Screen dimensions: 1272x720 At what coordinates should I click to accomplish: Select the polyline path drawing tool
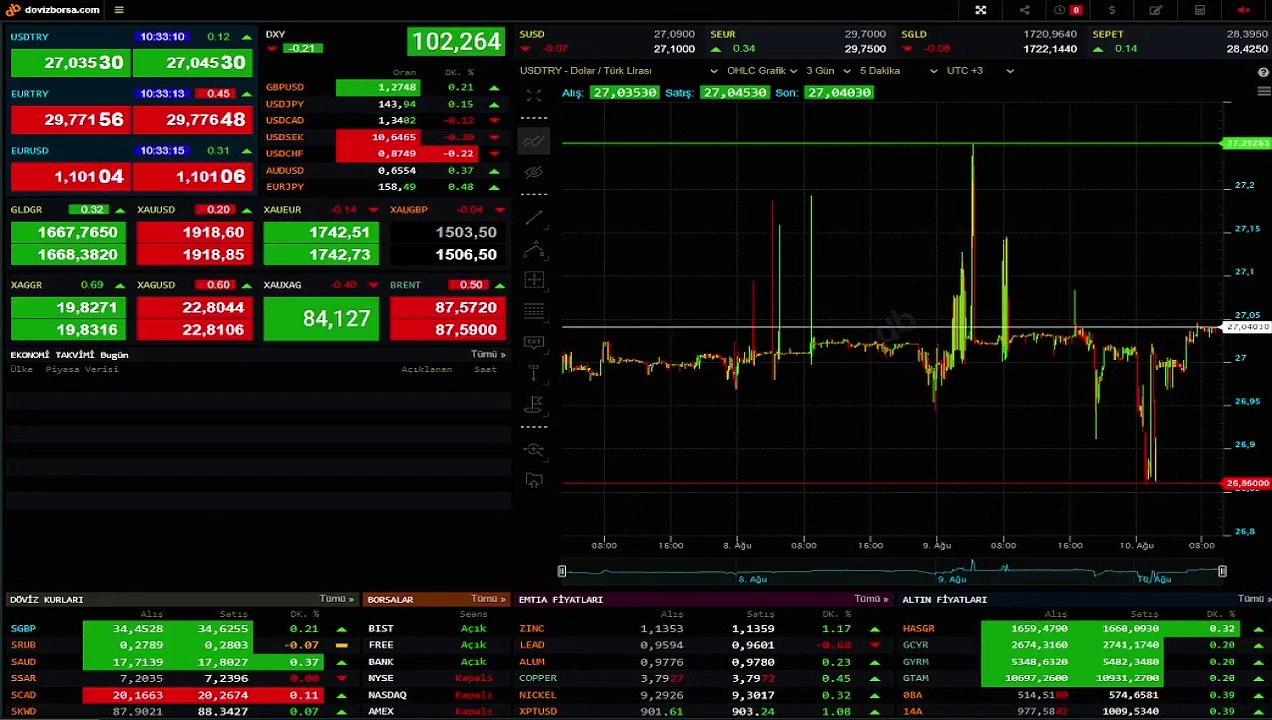[x=534, y=249]
